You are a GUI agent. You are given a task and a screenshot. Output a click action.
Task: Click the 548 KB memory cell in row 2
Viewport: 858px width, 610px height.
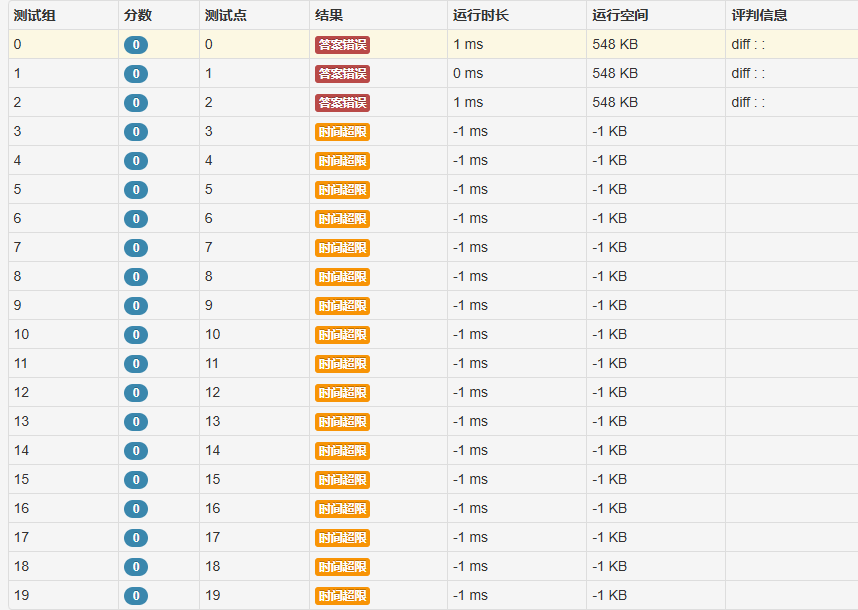[x=615, y=103]
